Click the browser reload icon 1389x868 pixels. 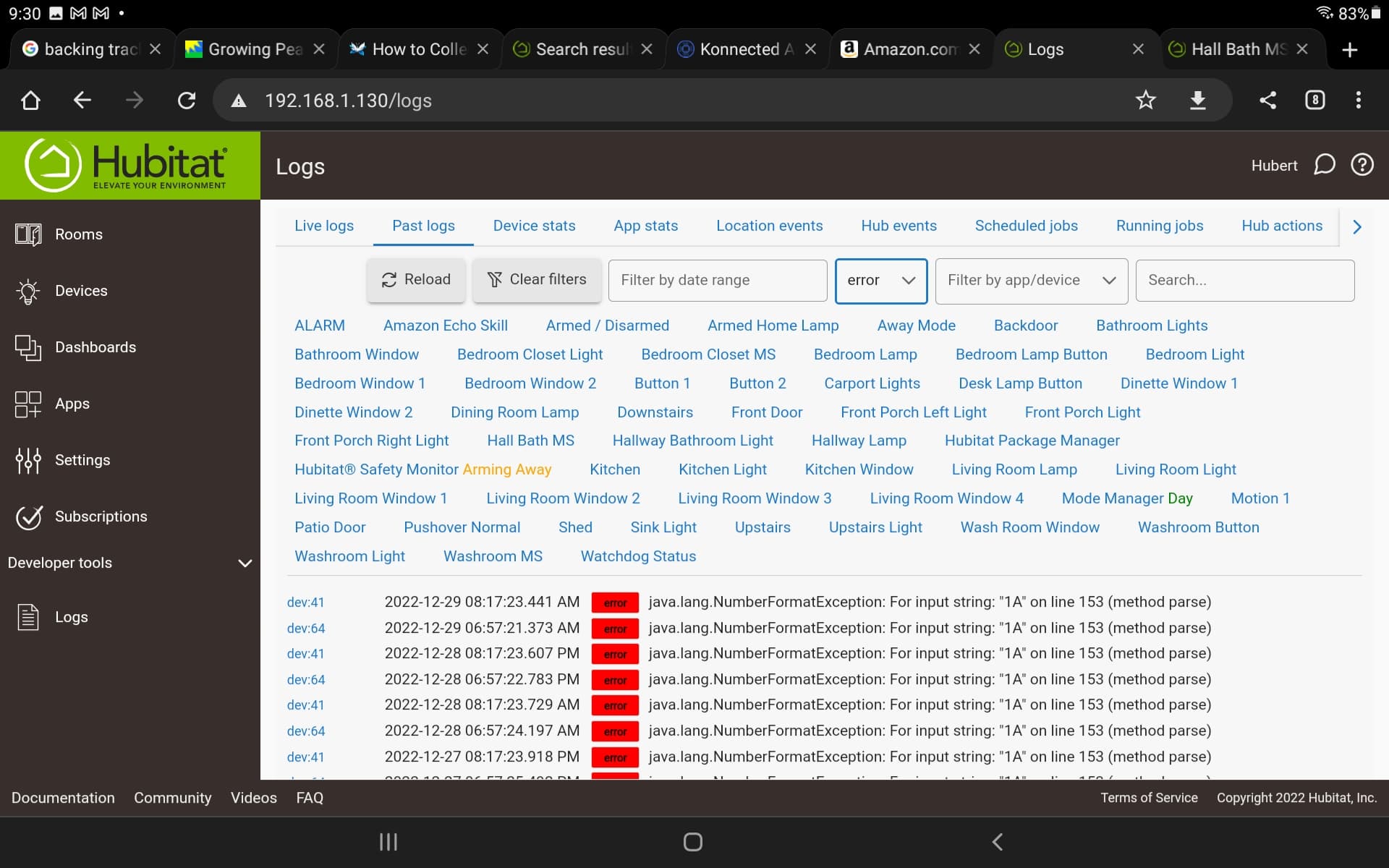pos(187,100)
